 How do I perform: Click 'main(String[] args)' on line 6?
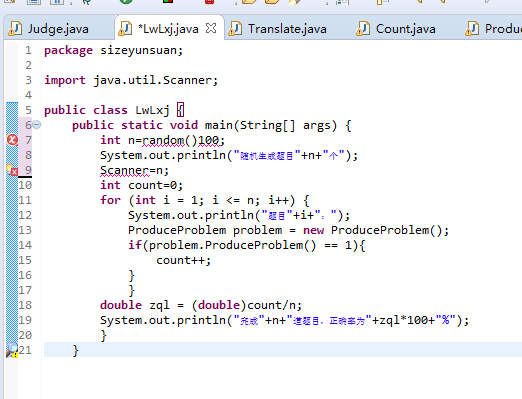[271, 125]
